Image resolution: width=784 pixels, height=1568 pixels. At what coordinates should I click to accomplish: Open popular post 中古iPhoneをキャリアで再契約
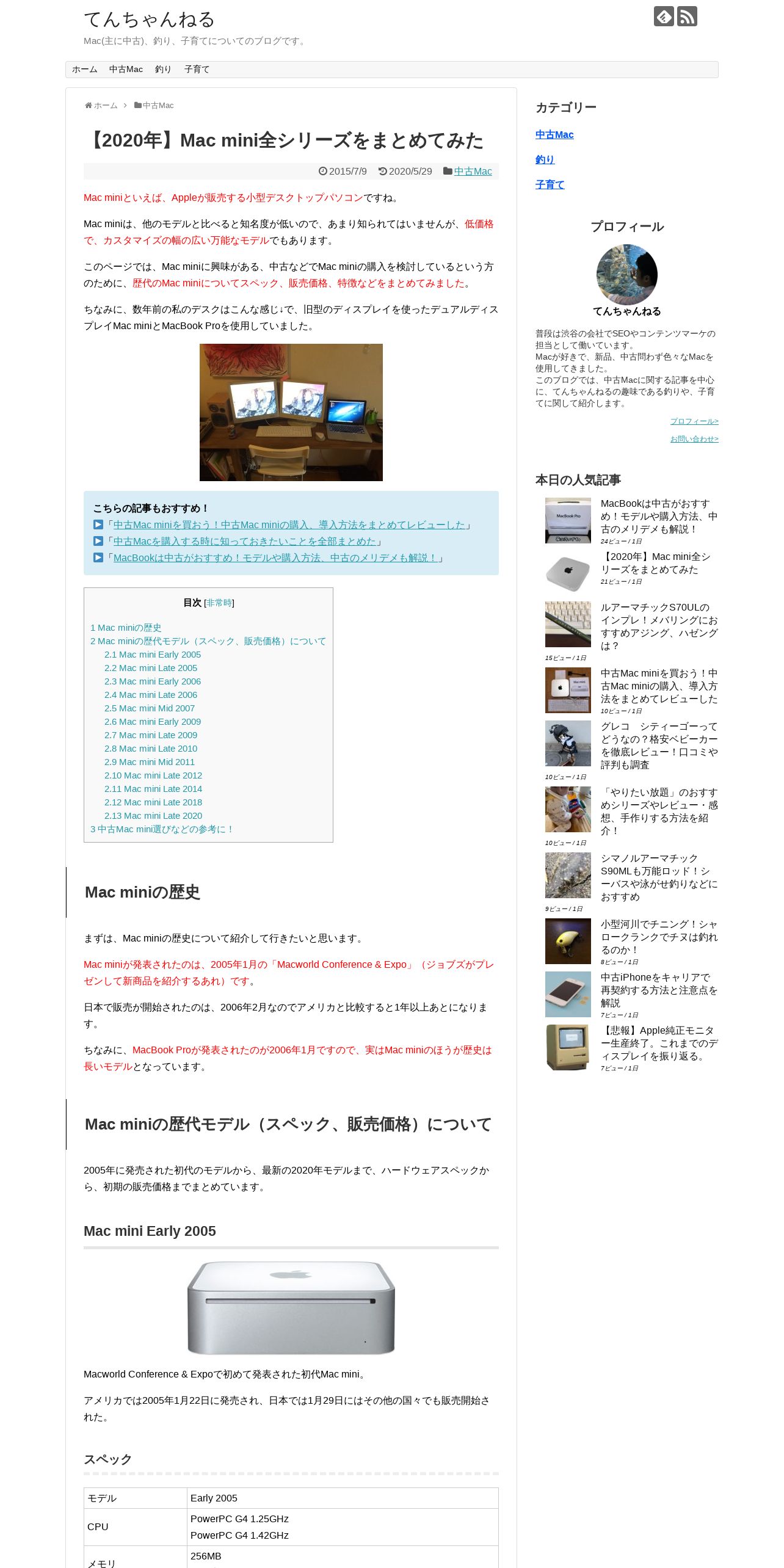pos(659,990)
